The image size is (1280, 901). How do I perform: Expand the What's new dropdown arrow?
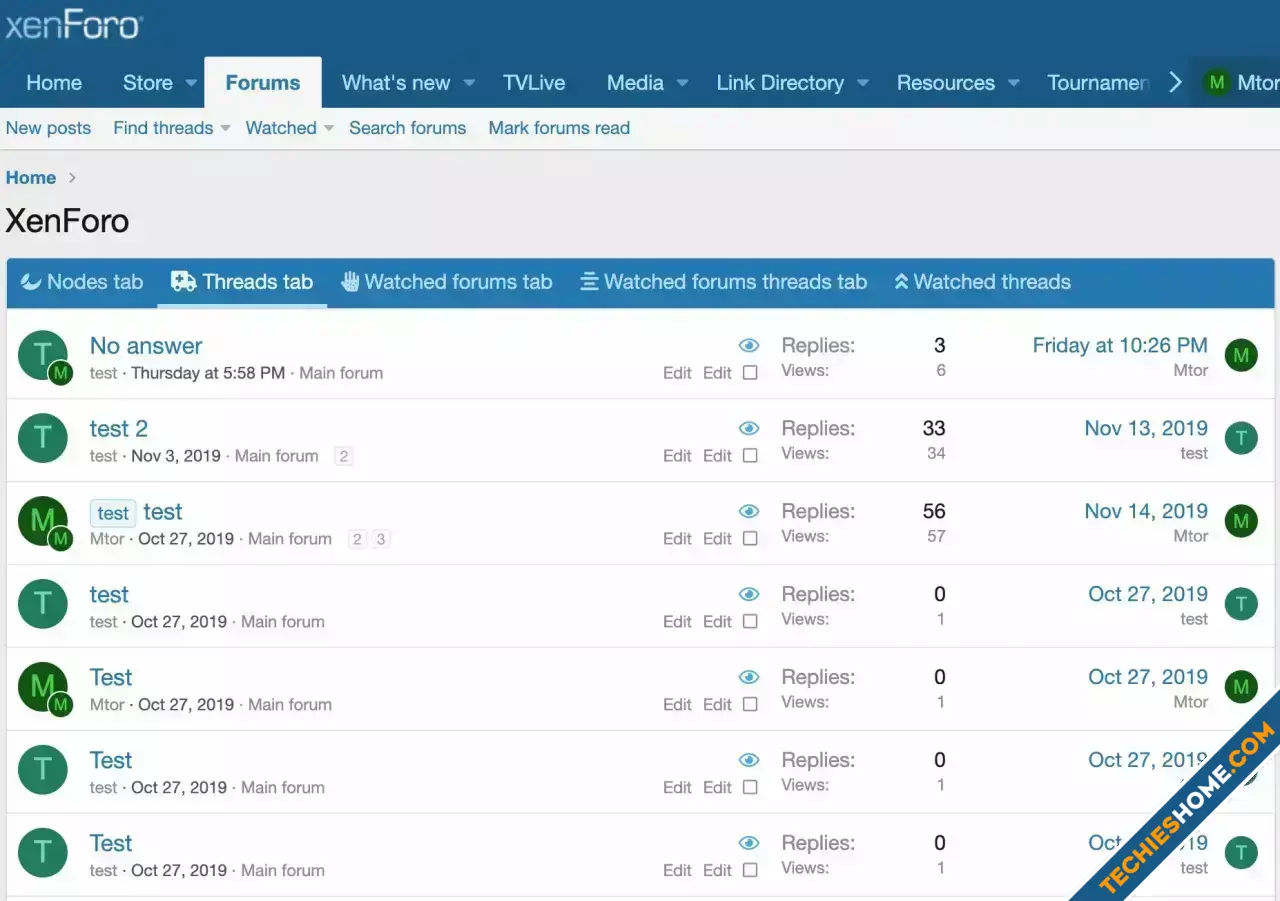coord(469,83)
